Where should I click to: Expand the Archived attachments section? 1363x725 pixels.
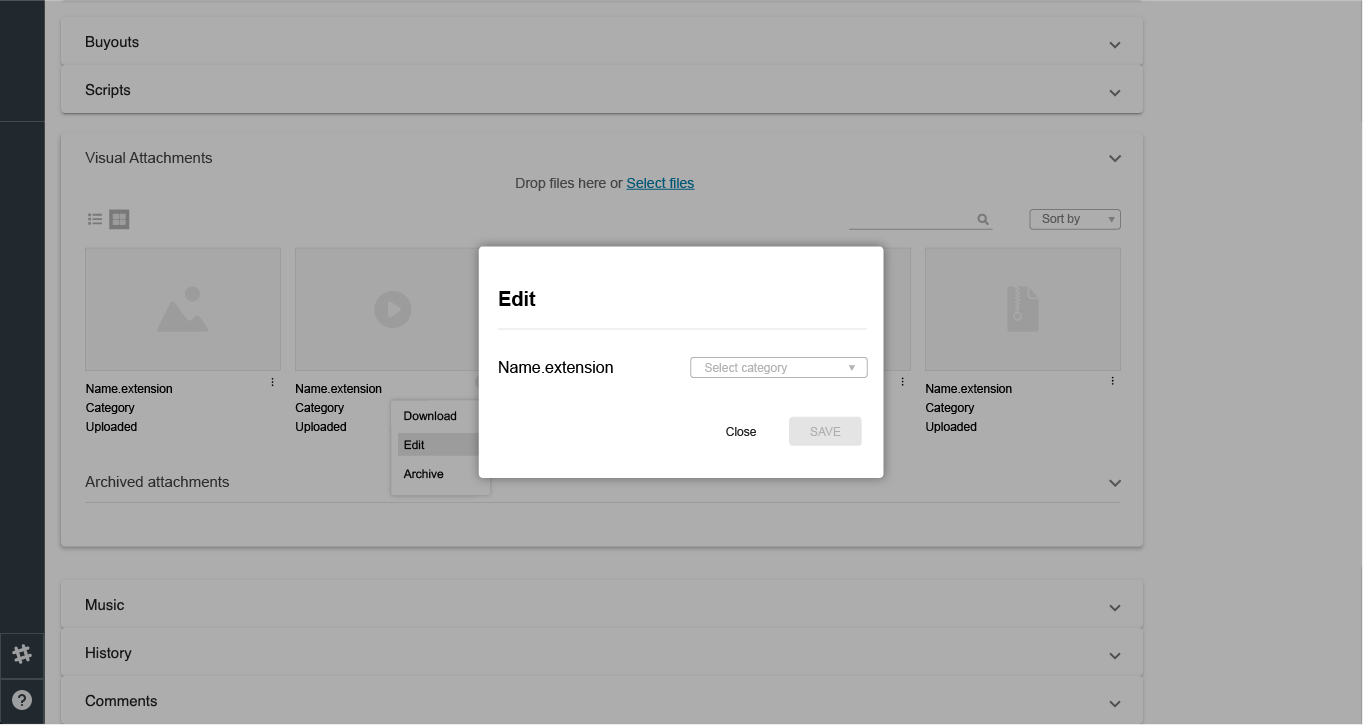pos(1114,483)
